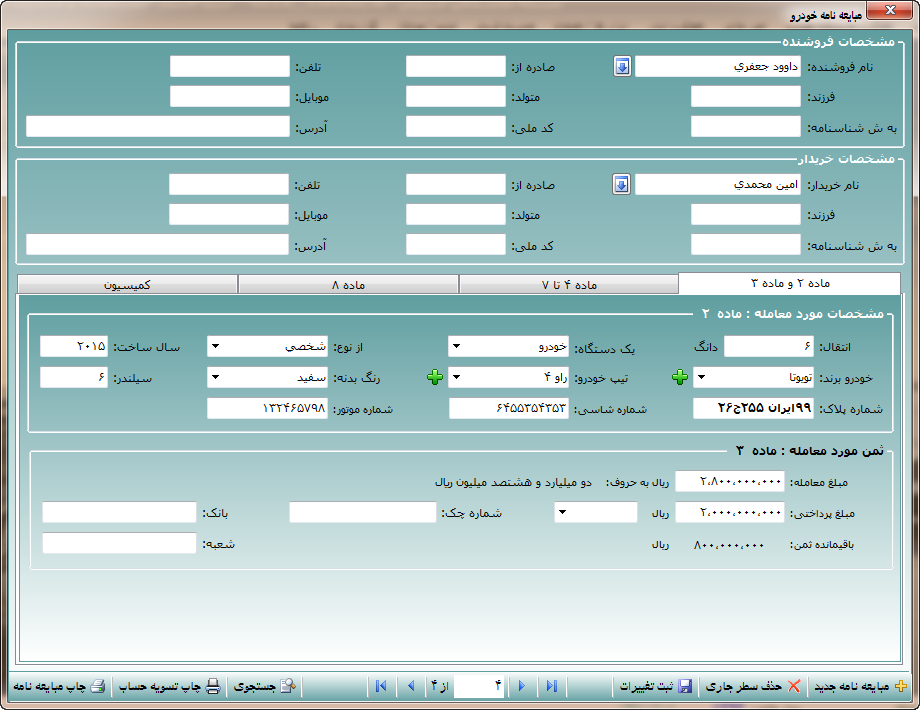Image resolution: width=920 pixels, height=710 pixels.
Task: Click the شماره چک input field
Action: pos(362,513)
